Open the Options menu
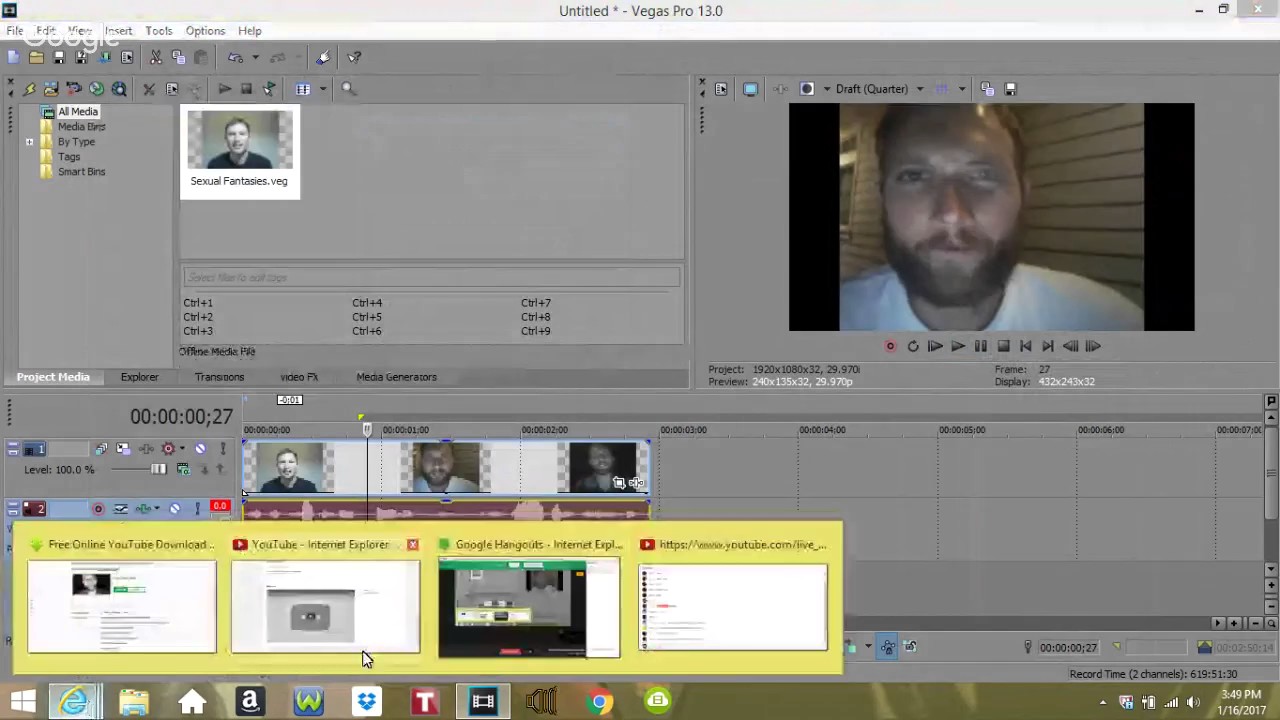The image size is (1280, 720). pos(205,31)
